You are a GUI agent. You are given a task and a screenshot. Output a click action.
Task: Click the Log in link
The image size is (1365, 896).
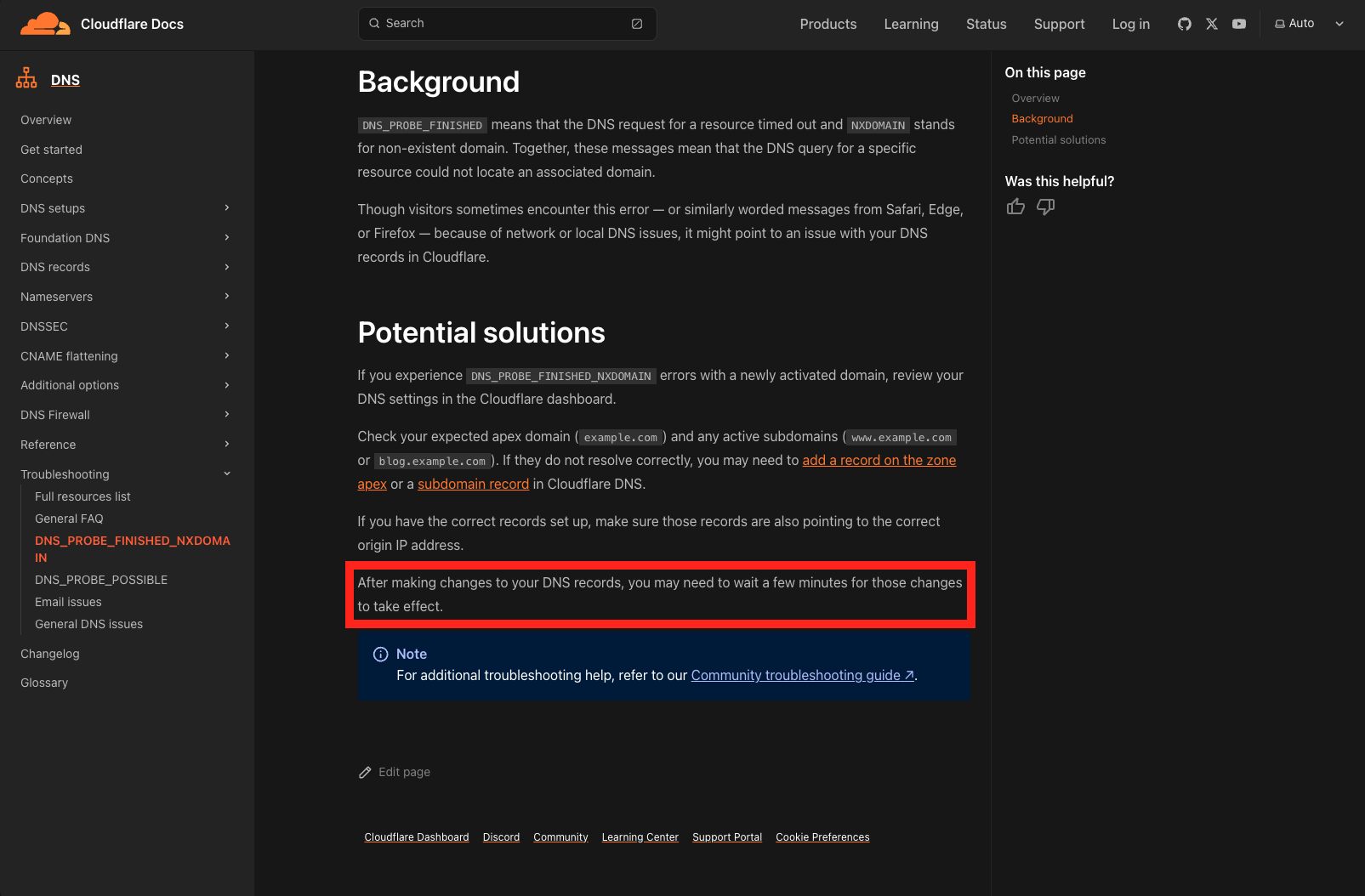[x=1130, y=24]
